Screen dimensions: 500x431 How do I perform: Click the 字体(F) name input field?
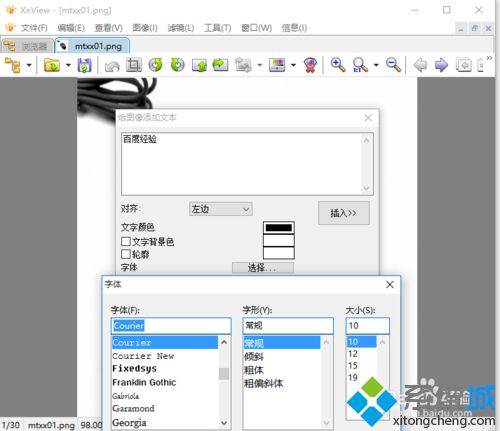pos(171,326)
